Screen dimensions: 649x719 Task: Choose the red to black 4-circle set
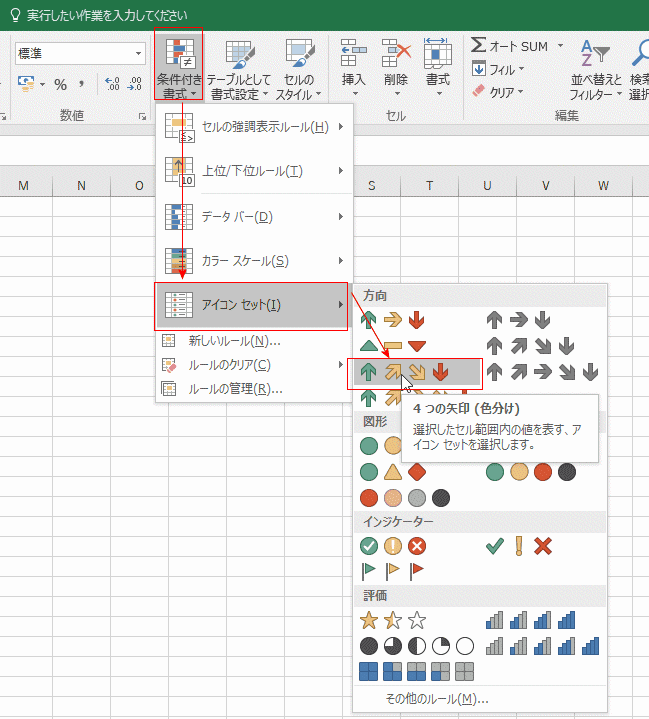[x=404, y=497]
